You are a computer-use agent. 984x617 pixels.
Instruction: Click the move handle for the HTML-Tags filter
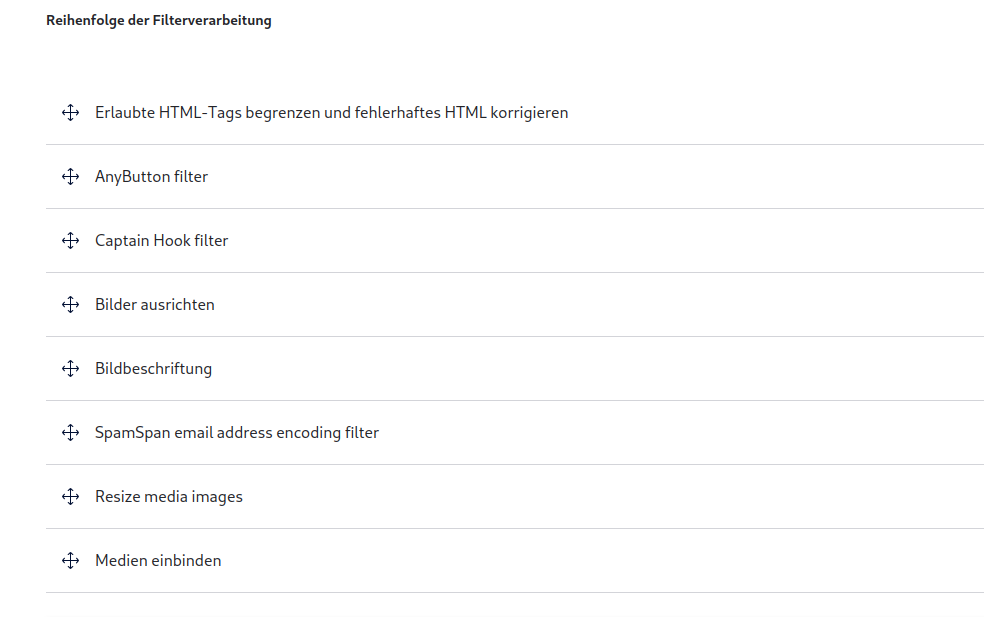point(70,112)
